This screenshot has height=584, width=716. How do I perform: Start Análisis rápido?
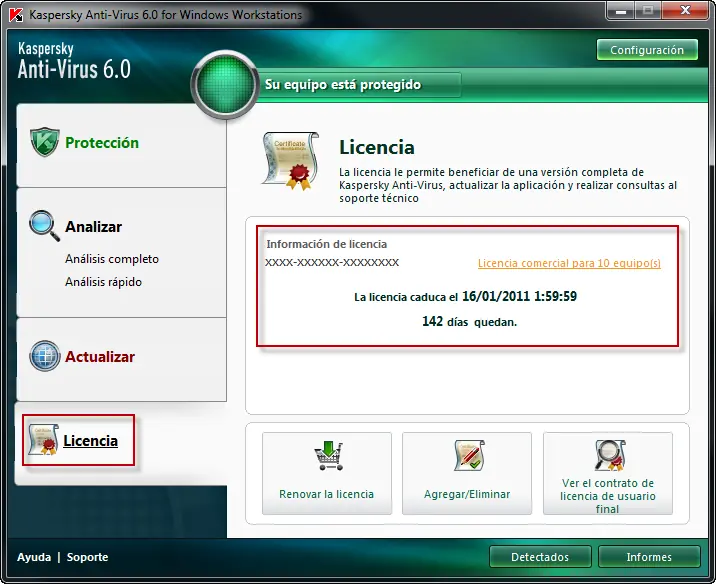tap(103, 282)
